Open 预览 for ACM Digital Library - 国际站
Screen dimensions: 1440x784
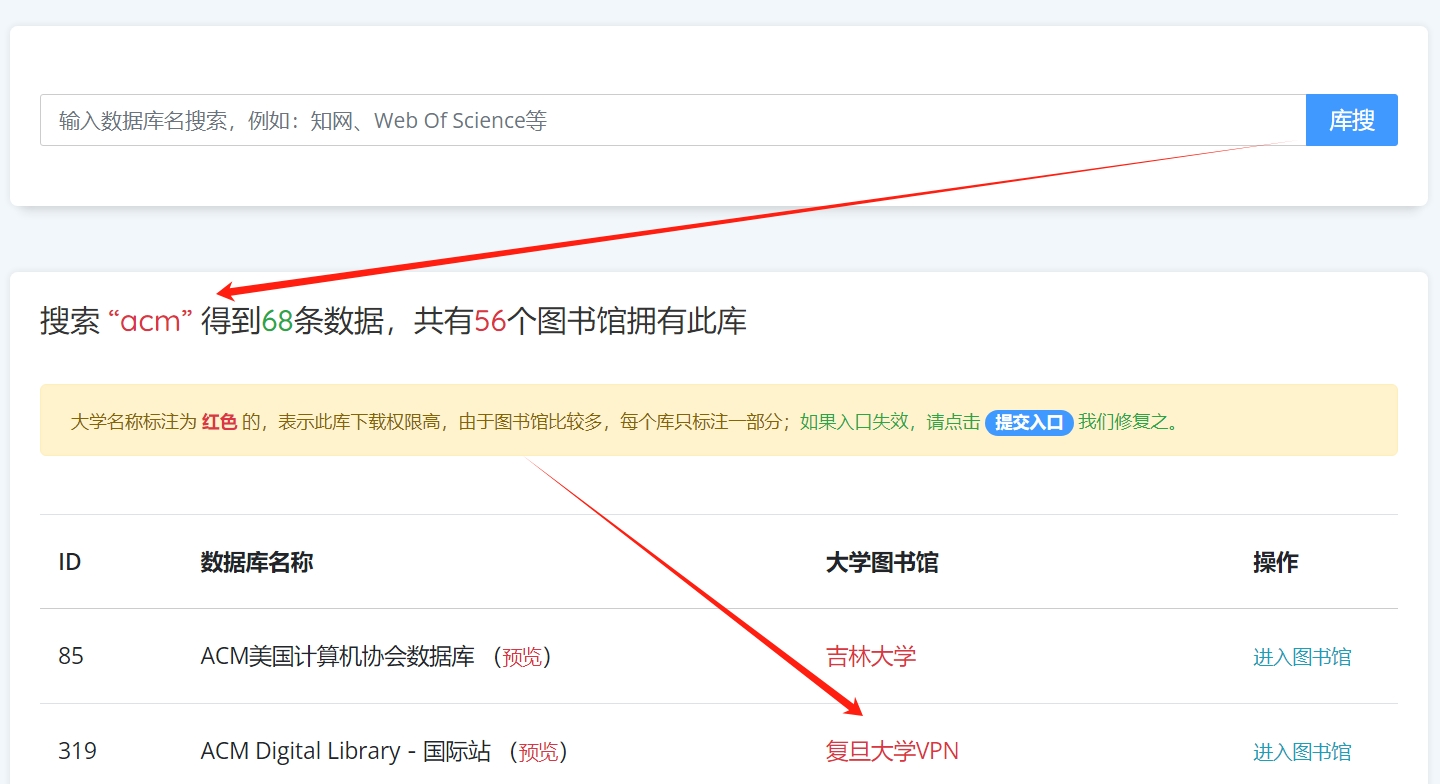click(x=539, y=752)
